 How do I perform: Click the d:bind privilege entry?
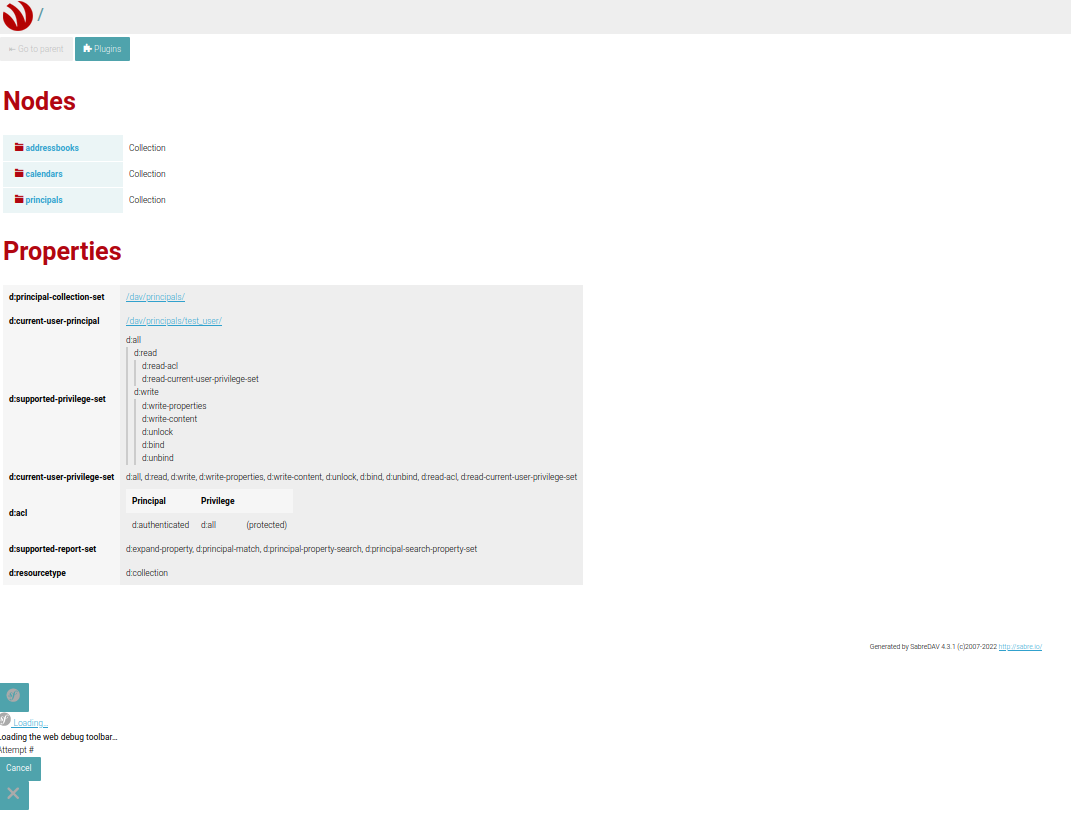[153, 445]
